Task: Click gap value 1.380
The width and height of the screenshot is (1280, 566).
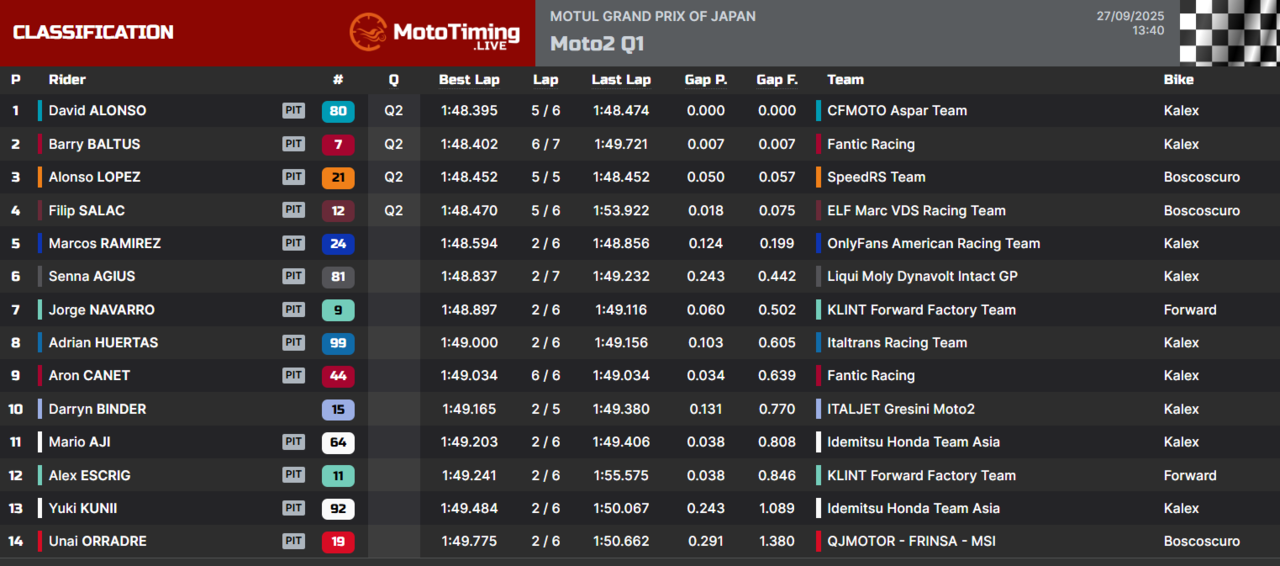Action: tap(777, 541)
